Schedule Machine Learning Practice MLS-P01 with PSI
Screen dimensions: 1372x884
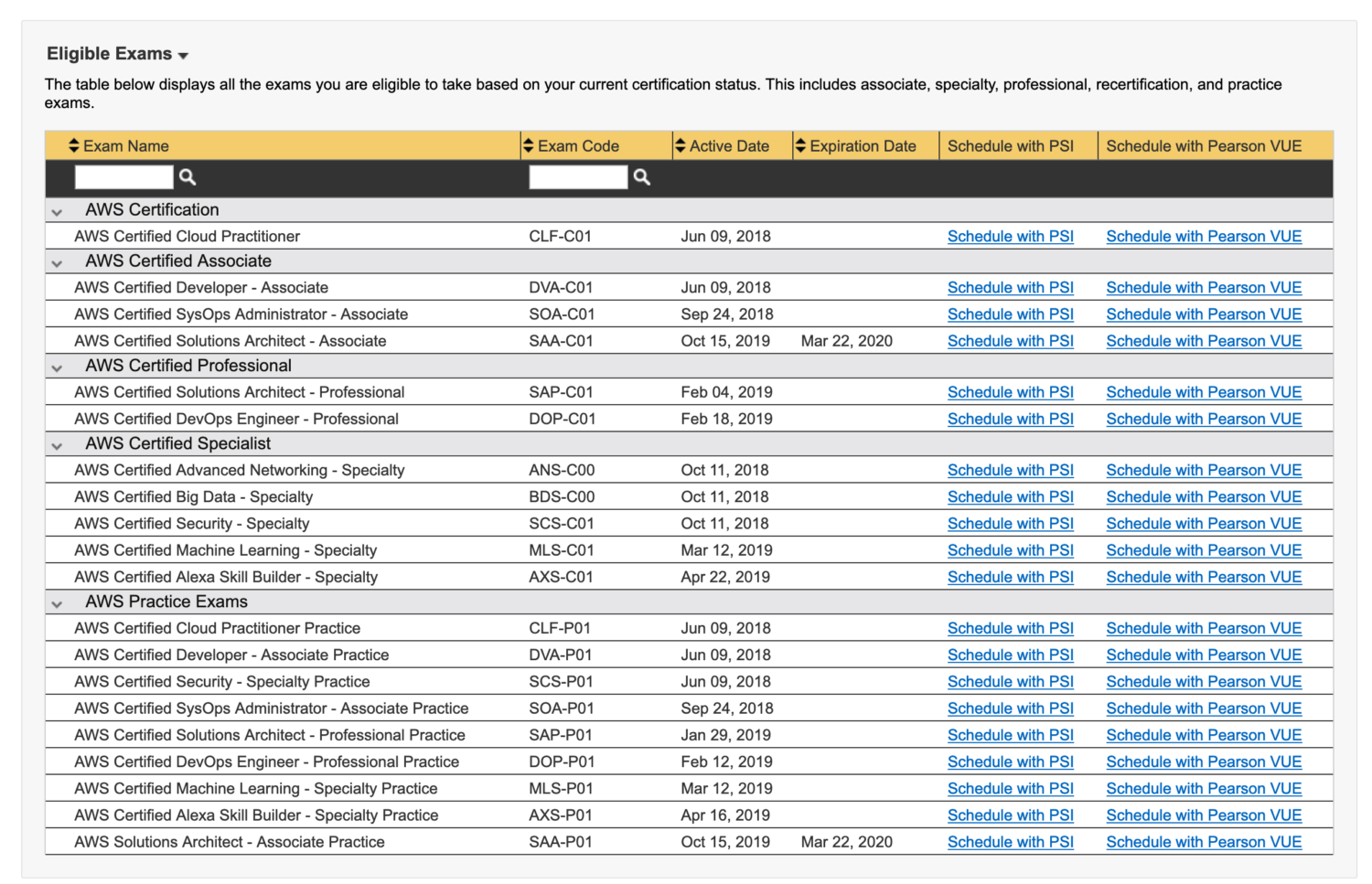click(x=1011, y=788)
